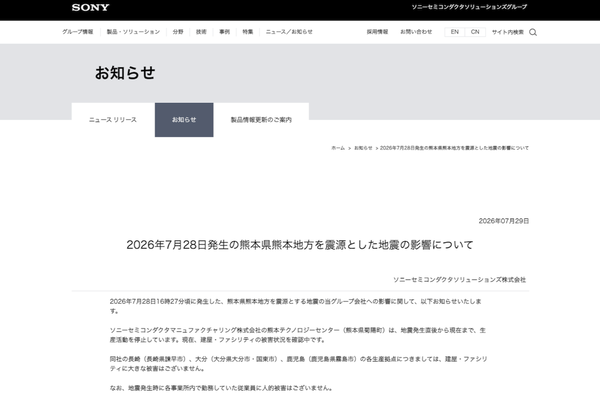The width and height of the screenshot is (600, 400).
Task: Click paragraph mentioning 熊本テクノロジーセンター
Action: point(298,335)
